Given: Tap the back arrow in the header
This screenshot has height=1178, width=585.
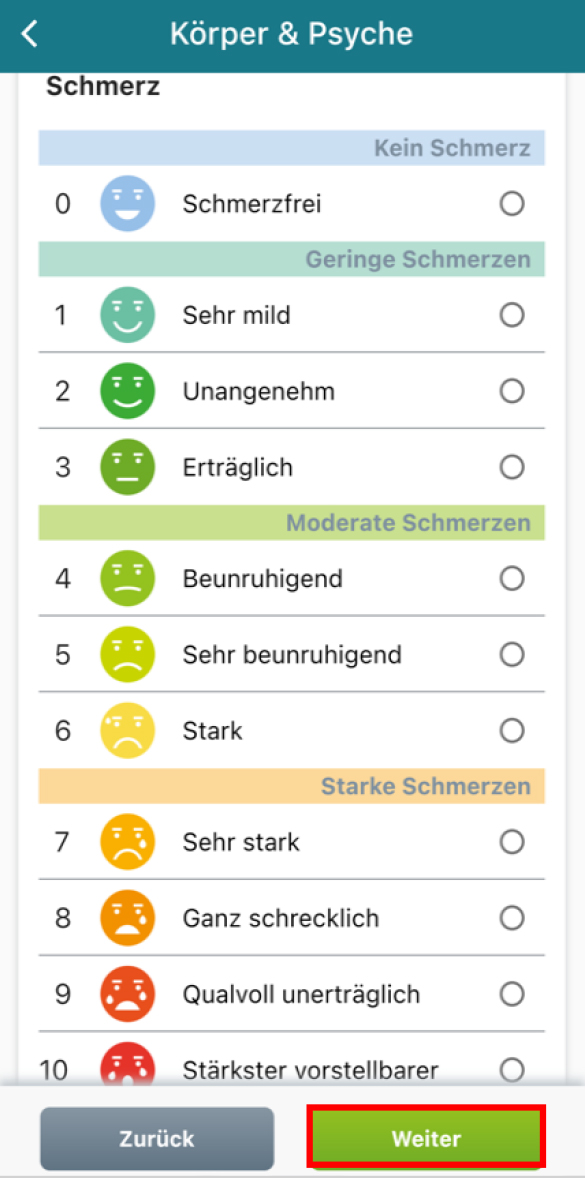Looking at the screenshot, I should (29, 35).
